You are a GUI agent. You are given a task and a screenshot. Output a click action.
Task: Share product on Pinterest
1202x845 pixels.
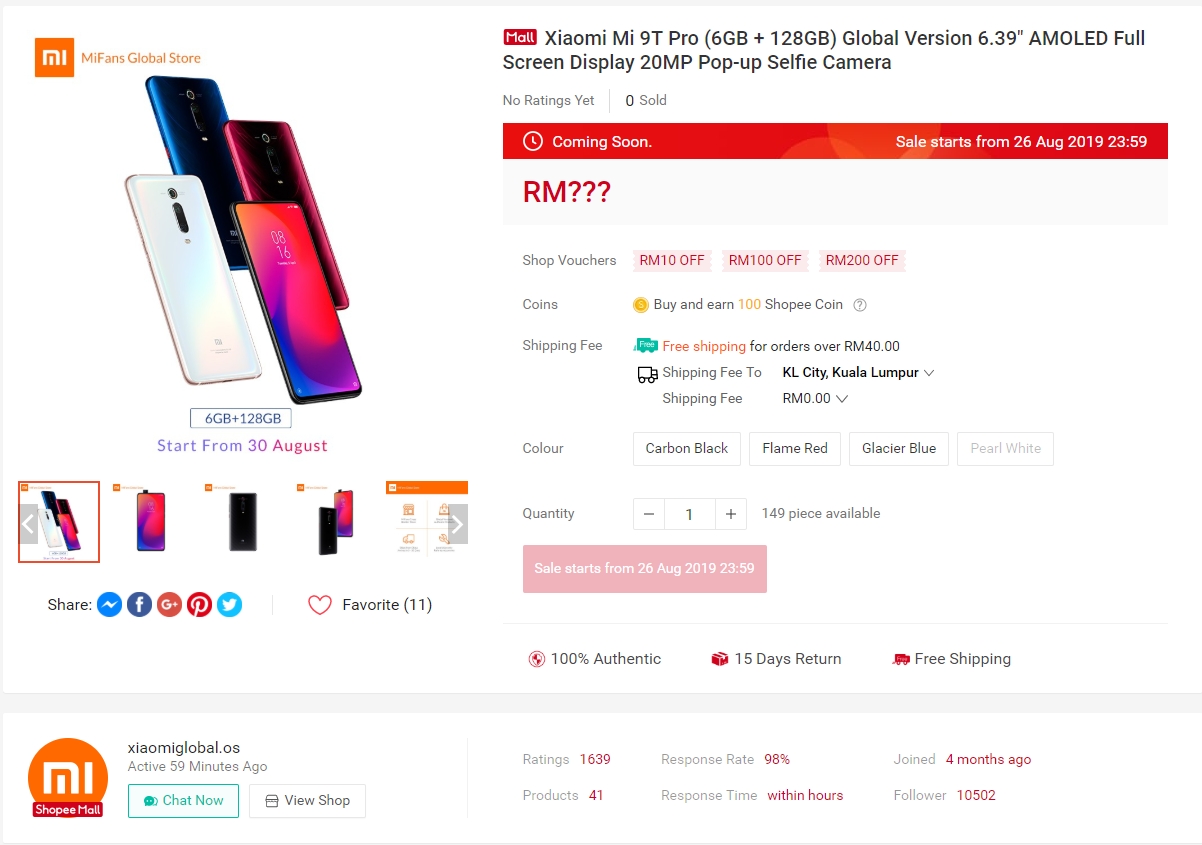point(200,604)
